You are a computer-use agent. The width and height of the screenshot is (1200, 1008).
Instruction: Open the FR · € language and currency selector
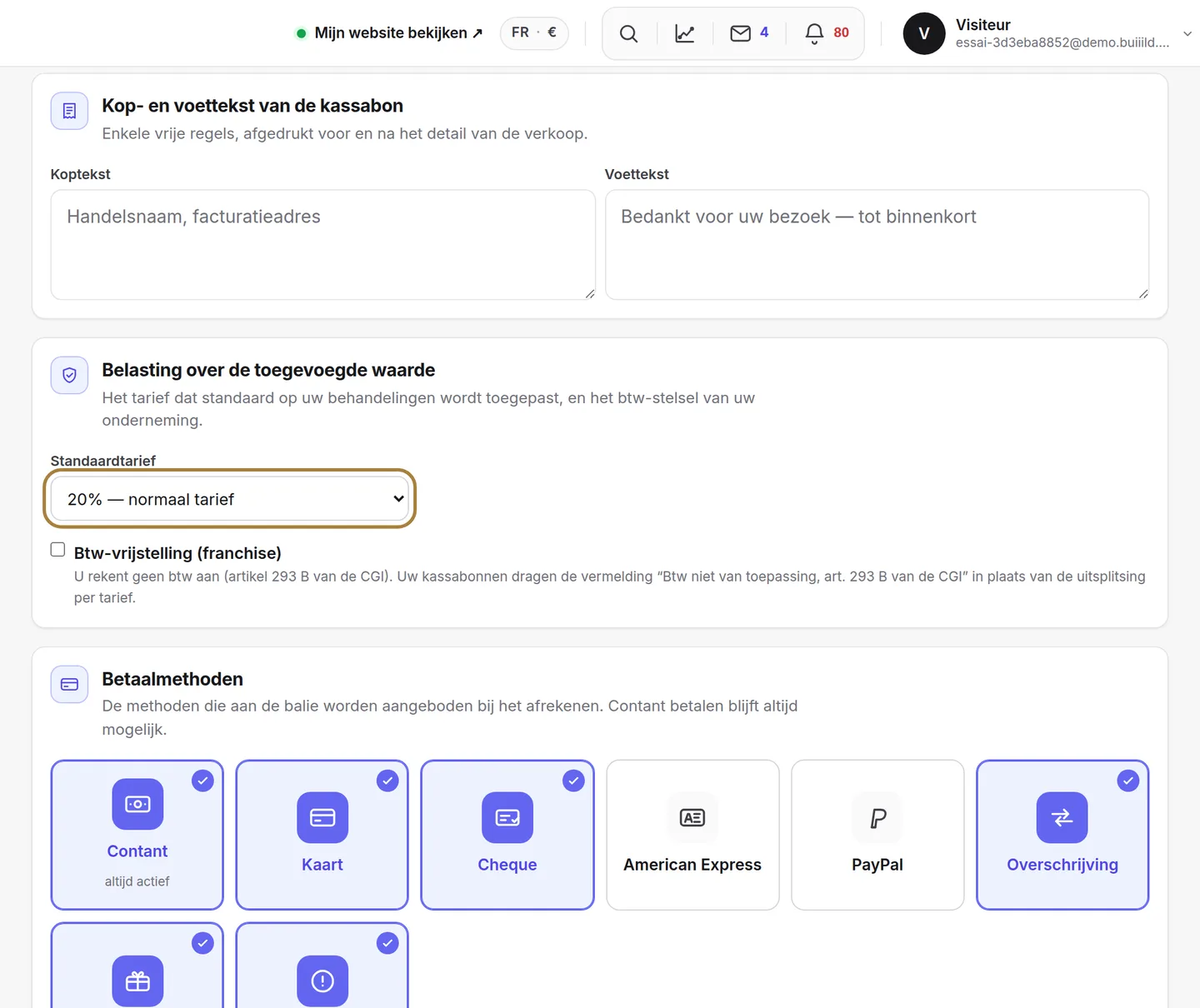tap(534, 32)
